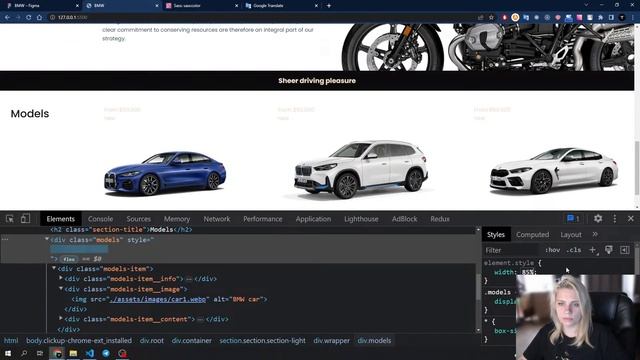Toggle the computed styles sidebar icon

(x=624, y=250)
